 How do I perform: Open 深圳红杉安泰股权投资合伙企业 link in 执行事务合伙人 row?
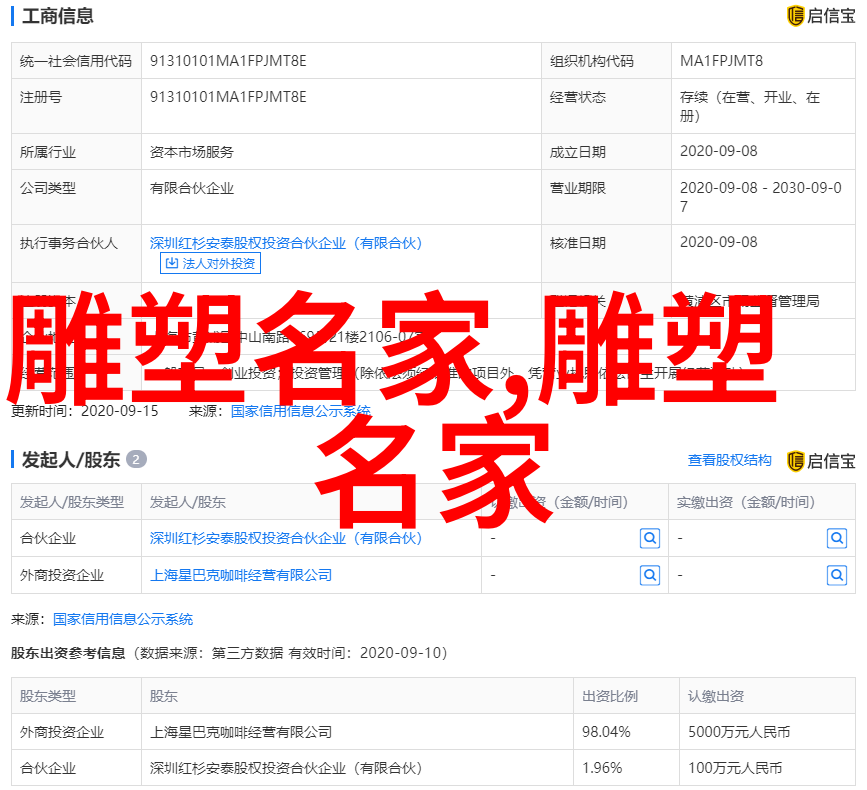click(286, 243)
